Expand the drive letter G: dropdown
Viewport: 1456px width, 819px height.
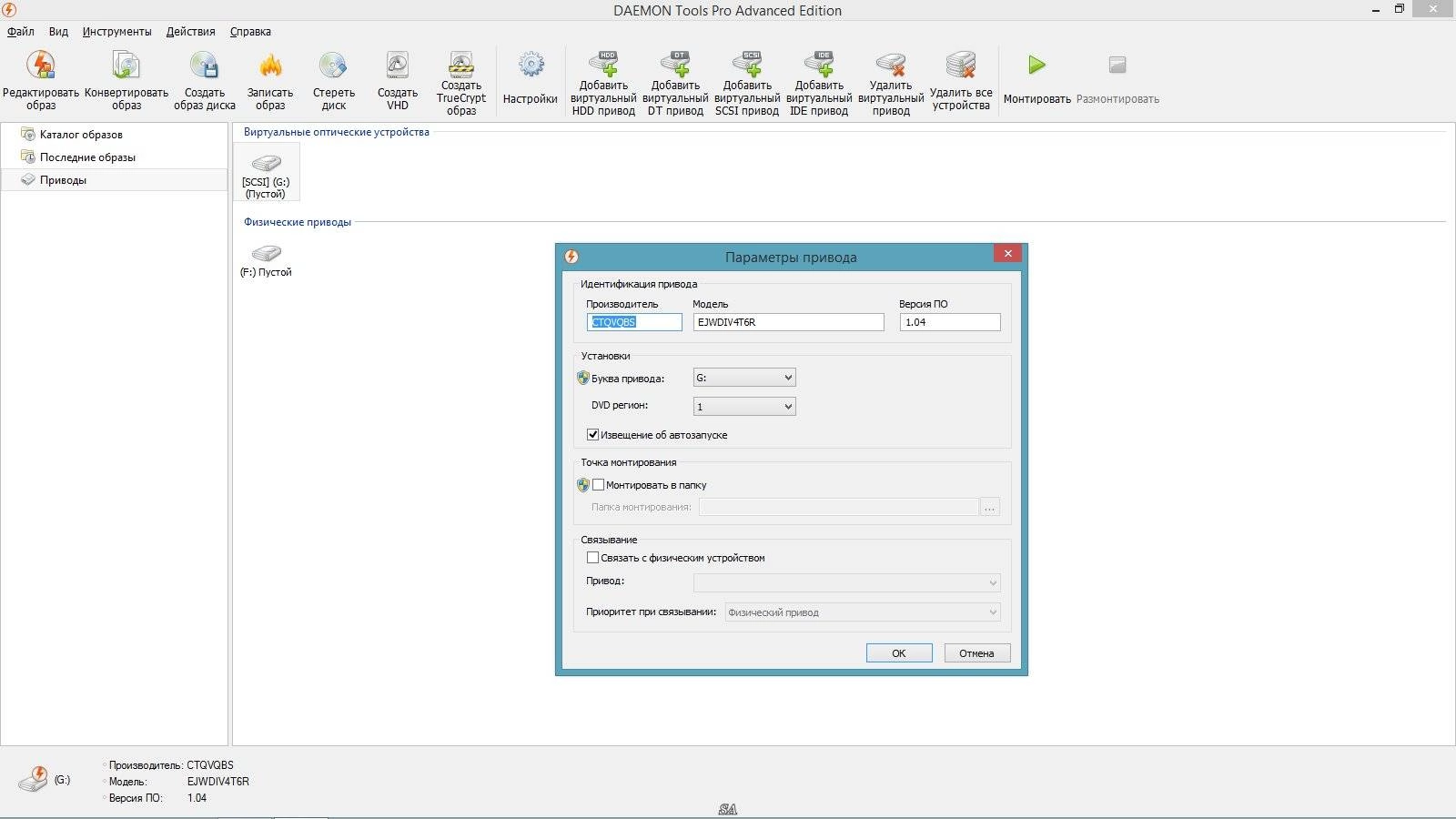(744, 378)
